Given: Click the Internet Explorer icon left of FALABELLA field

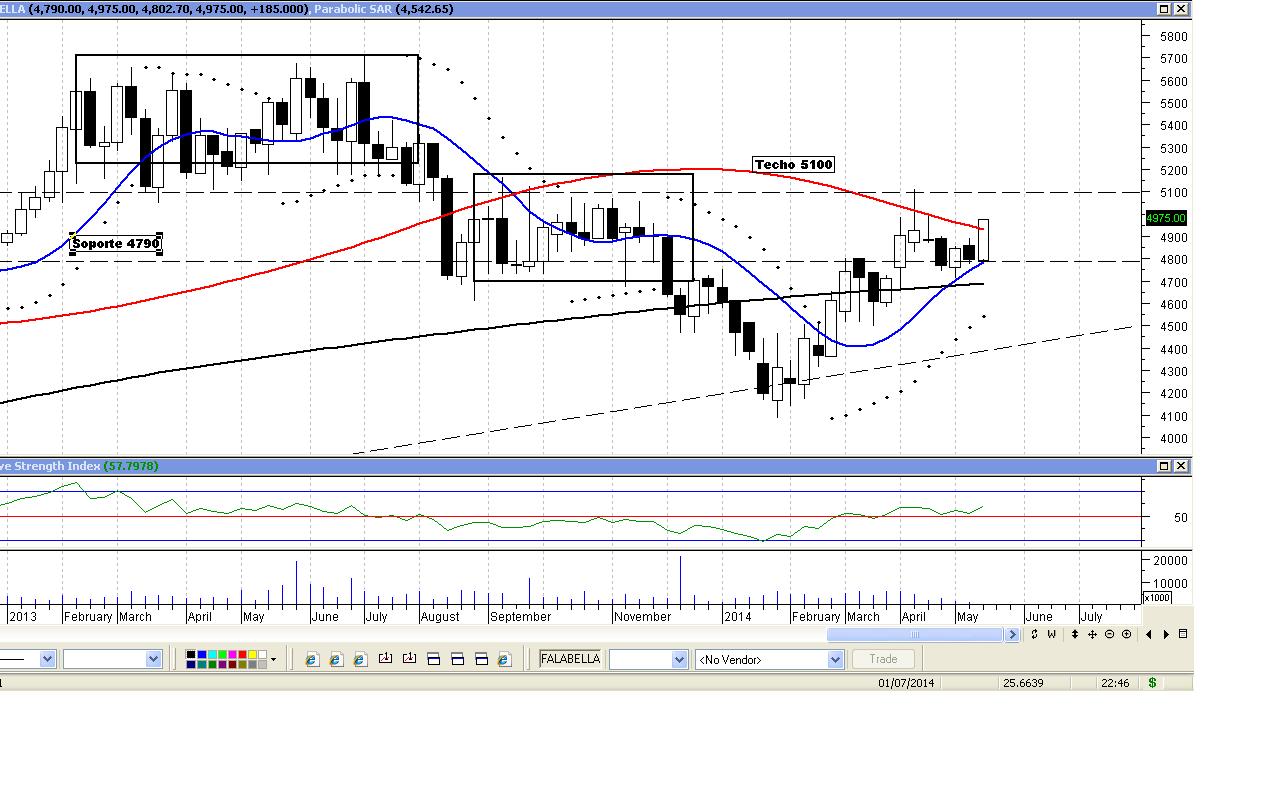Looking at the screenshot, I should (x=504, y=659).
